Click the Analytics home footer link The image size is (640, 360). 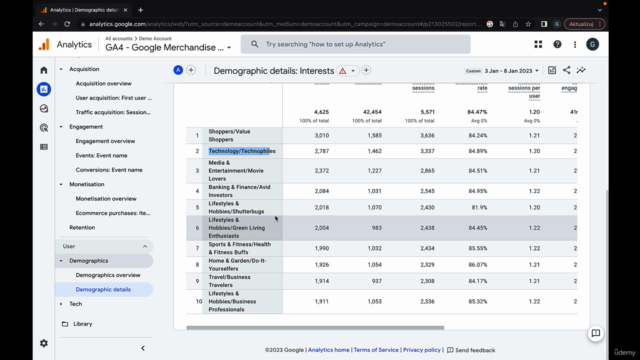pos(329,350)
